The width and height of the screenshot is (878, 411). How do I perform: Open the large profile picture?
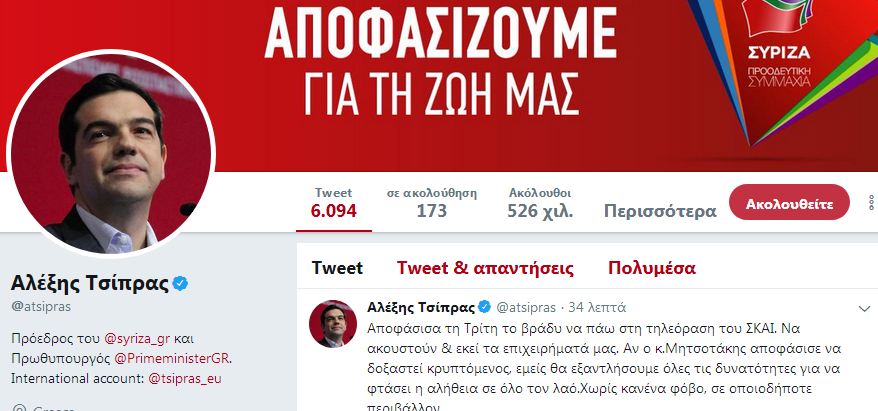[111, 152]
